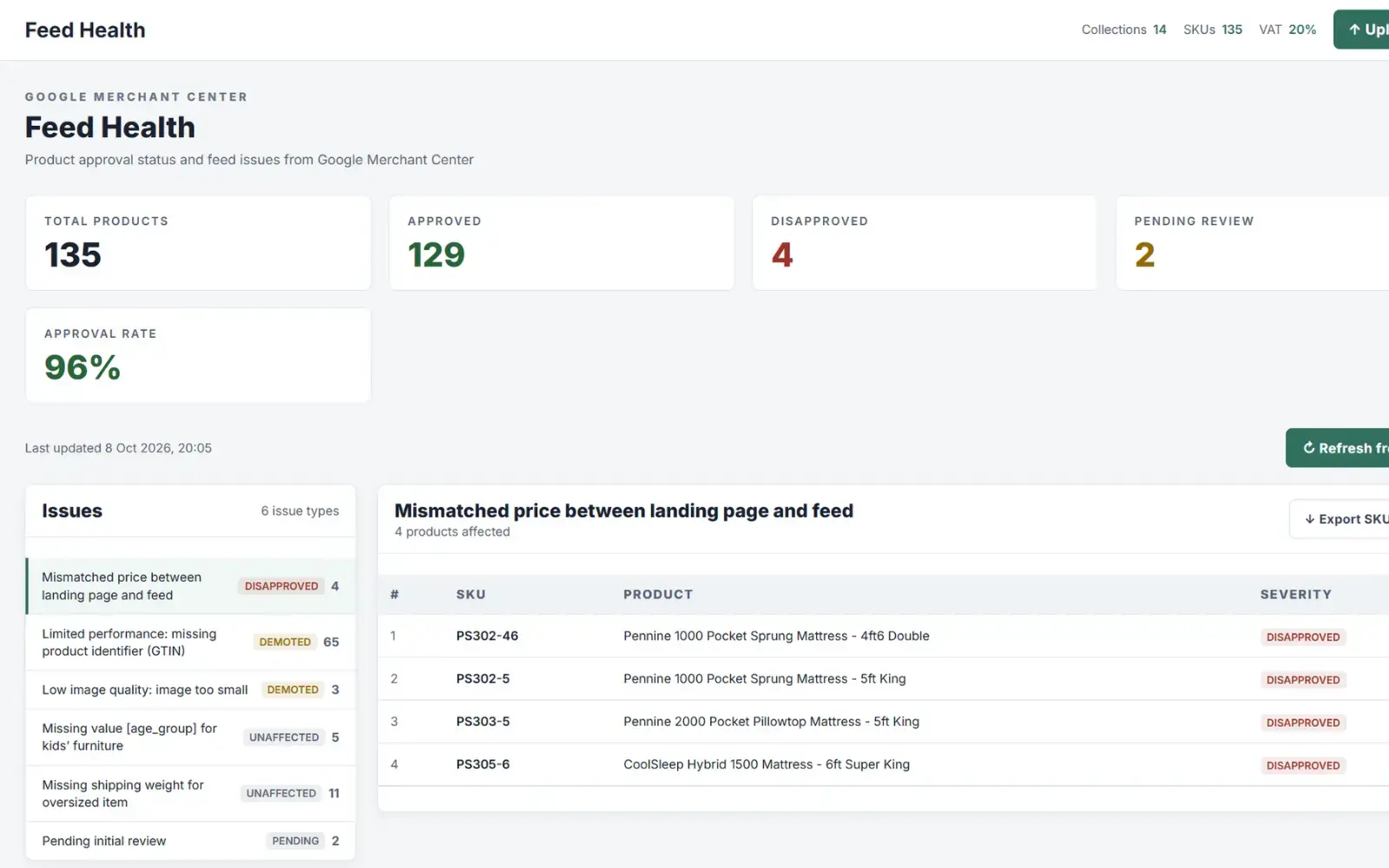Click SKU PS302-5 in the table
Screen dimensions: 1389x868
click(483, 679)
